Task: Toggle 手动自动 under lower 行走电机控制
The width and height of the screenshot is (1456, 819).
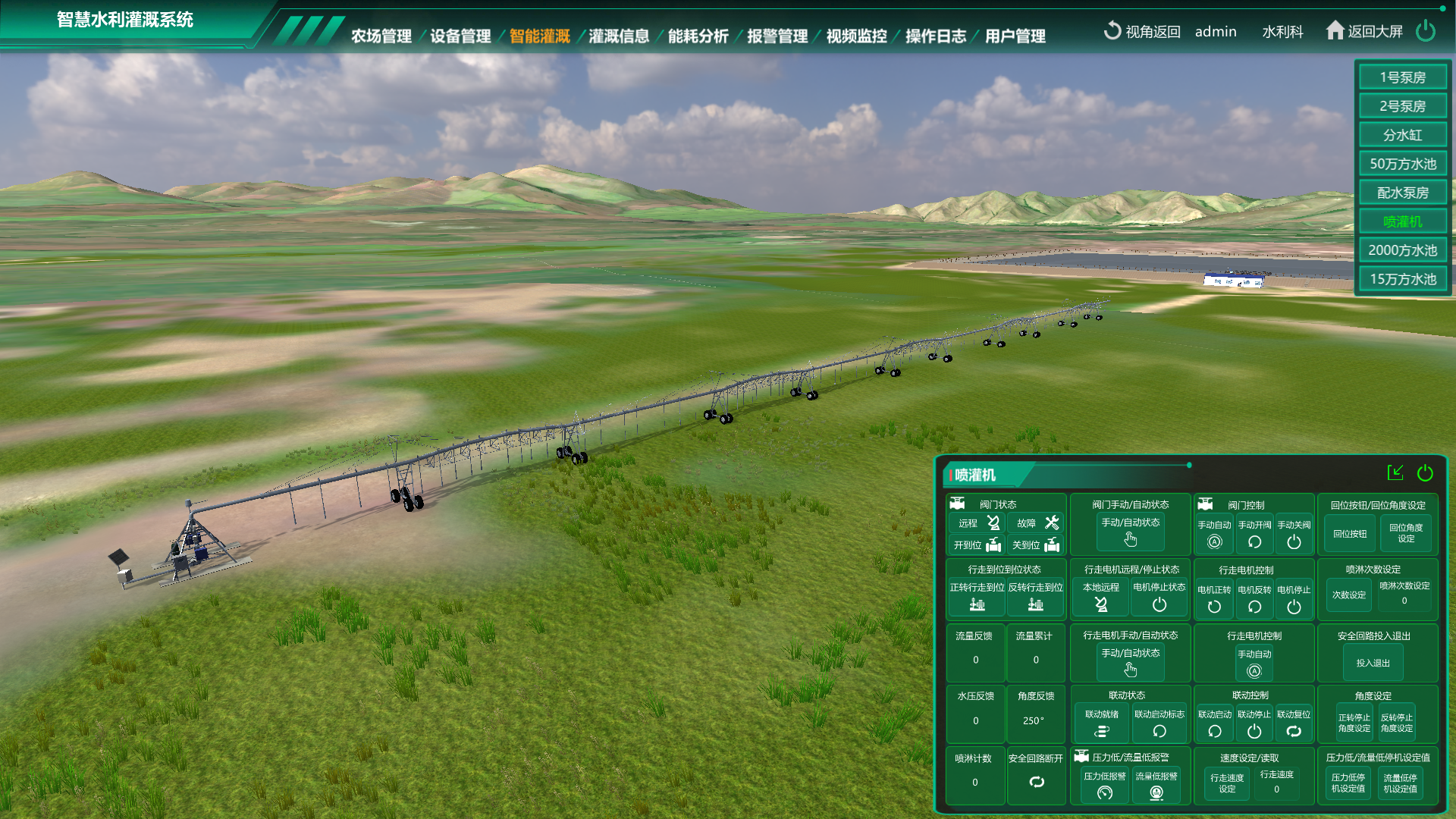Action: [1254, 670]
